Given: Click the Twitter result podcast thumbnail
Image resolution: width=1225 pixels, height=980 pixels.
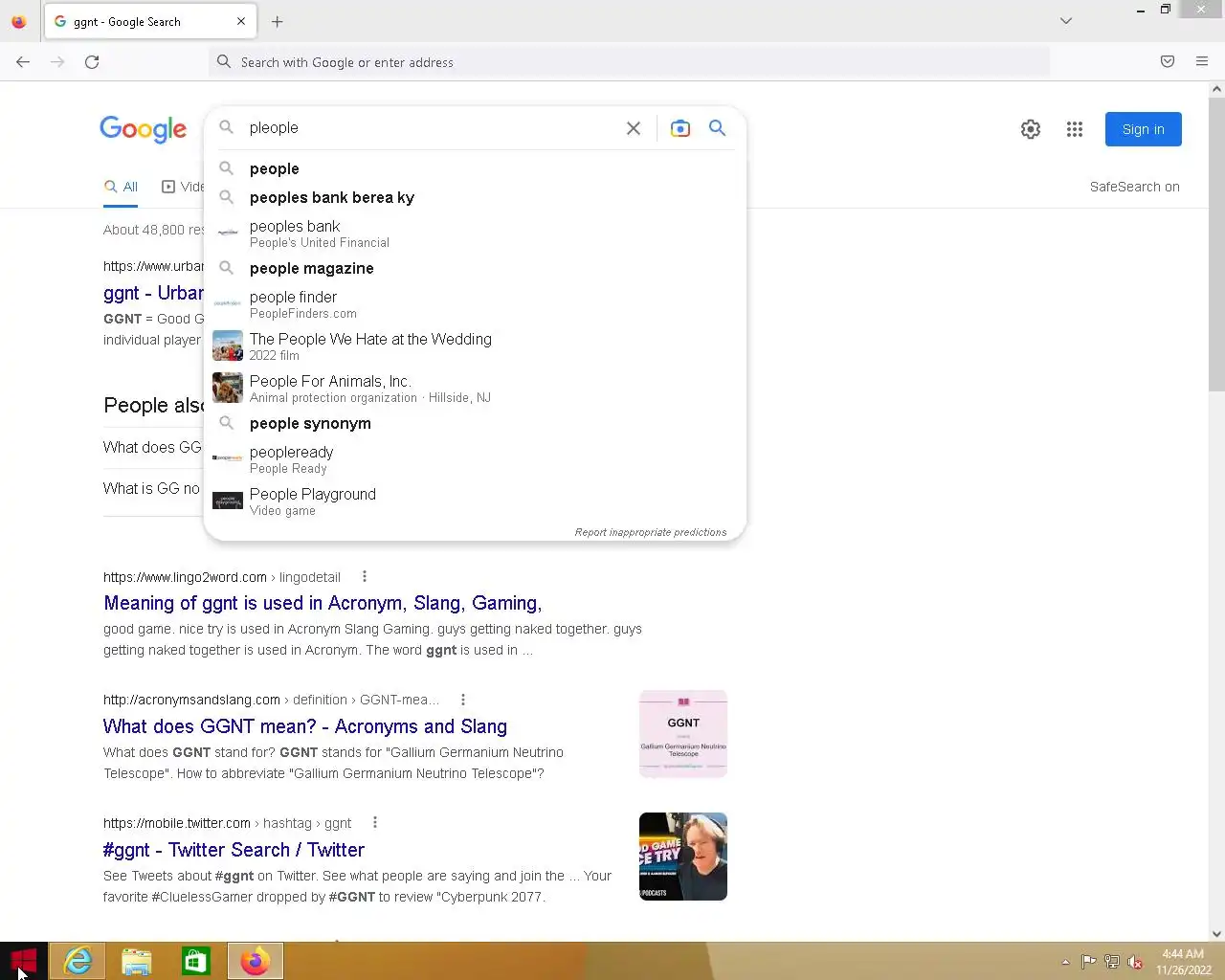Looking at the screenshot, I should point(683,857).
